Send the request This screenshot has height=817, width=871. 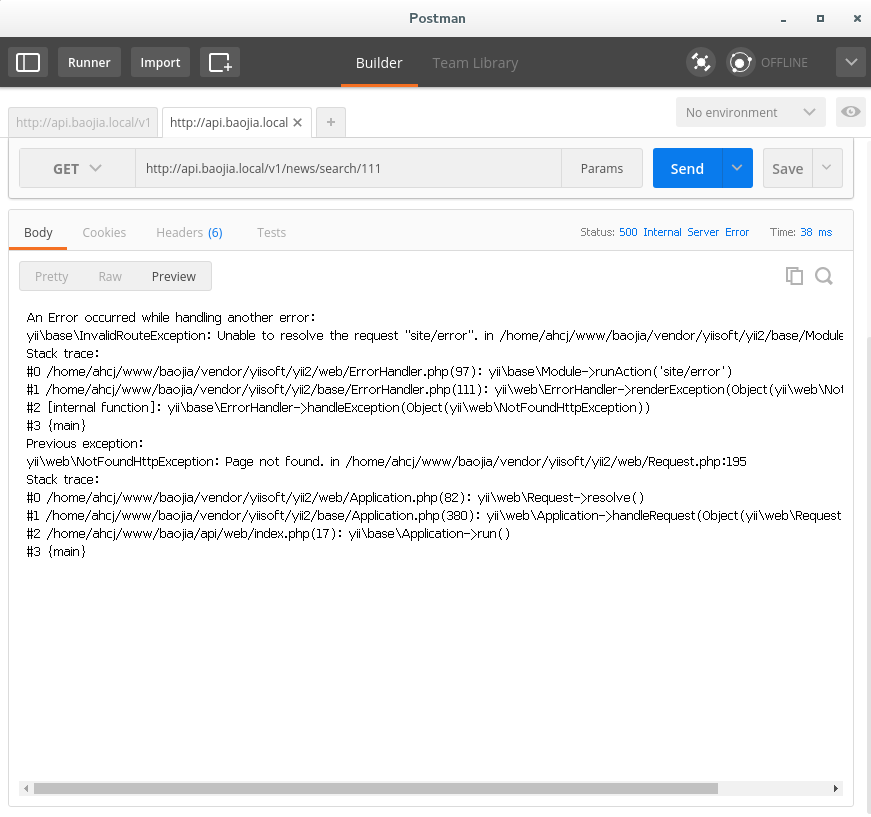click(687, 168)
